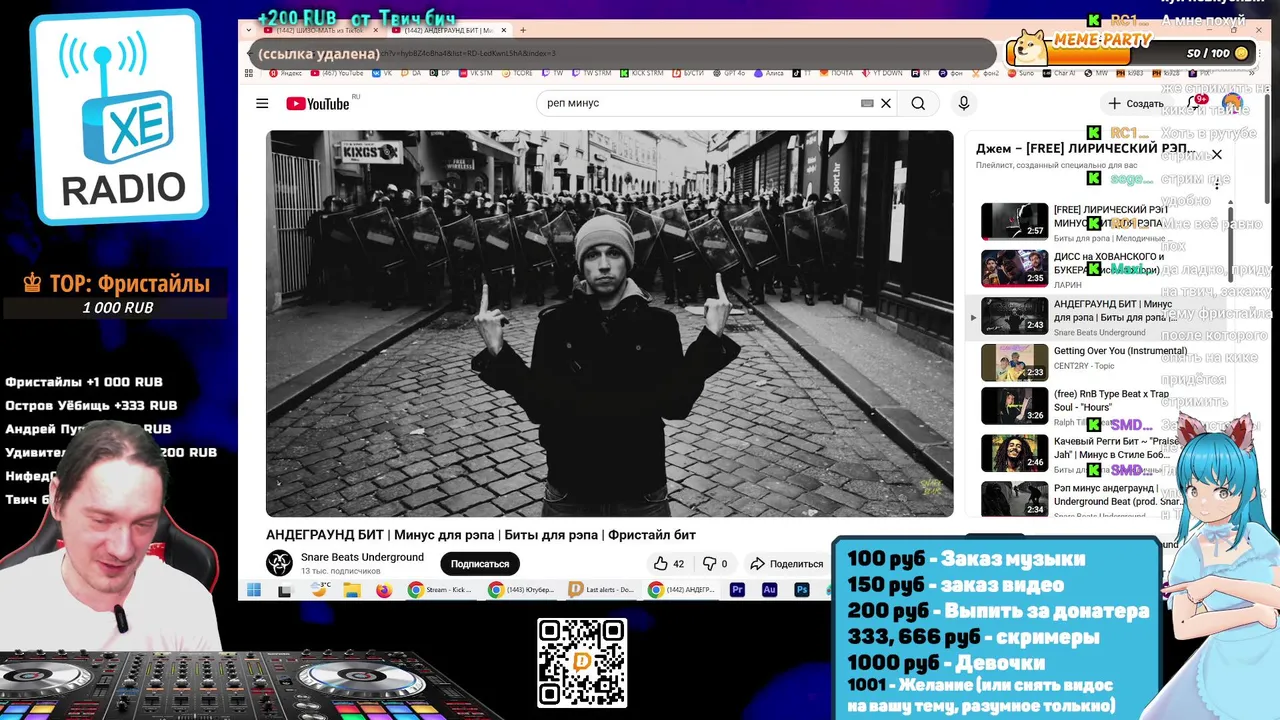Viewport: 1280px width, 720px height.
Task: Open the Яндекс bookmark
Action: 285,73
